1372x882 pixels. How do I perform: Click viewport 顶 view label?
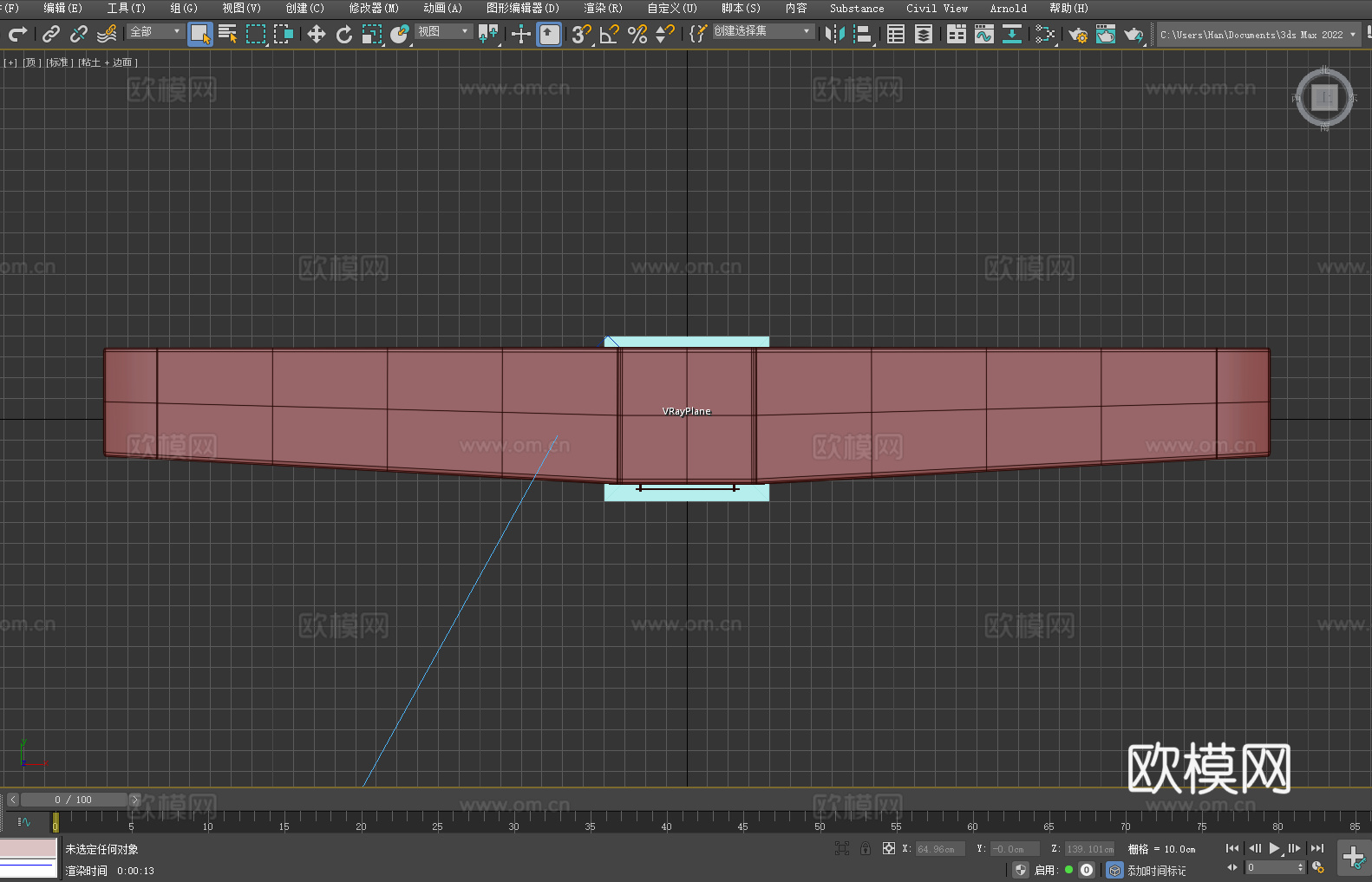coord(32,62)
